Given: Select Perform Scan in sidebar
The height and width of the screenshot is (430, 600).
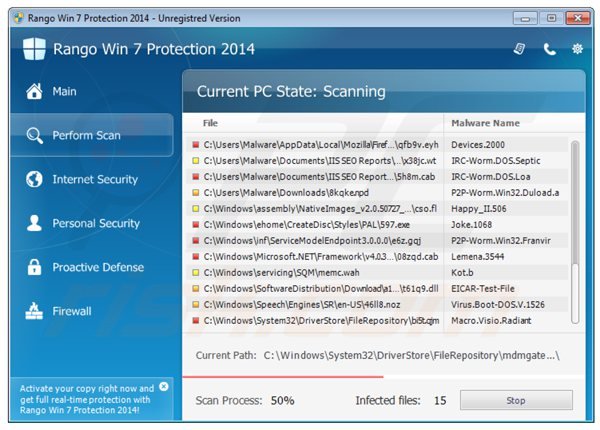Looking at the screenshot, I should (92, 135).
